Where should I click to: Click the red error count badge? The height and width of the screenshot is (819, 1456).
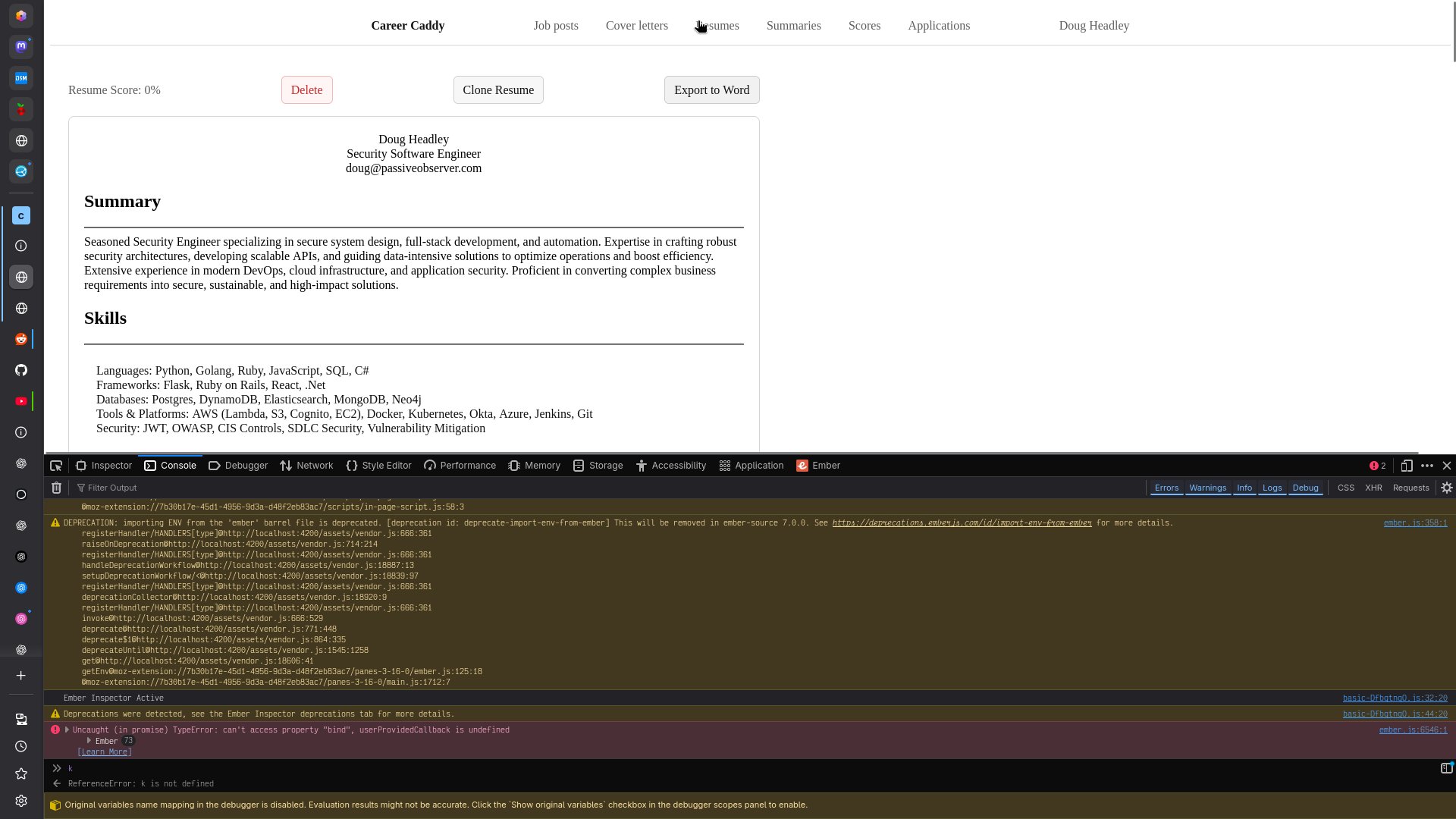1378,466
